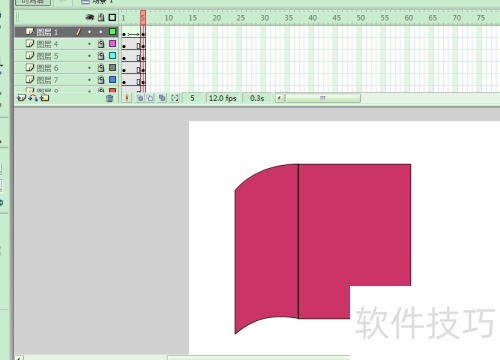Click green outline color swatch of 图层 1

113,32
